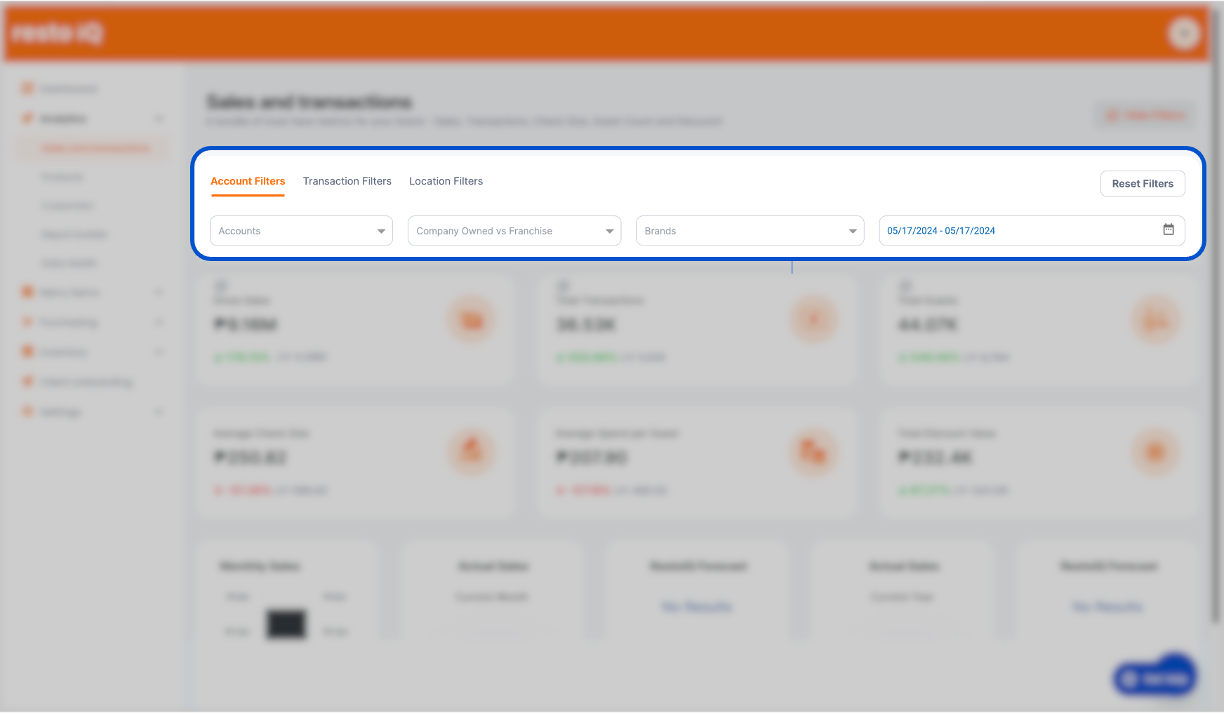This screenshot has width=1224, height=714.
Task: Click the Reset Filters button
Action: pos(1142,183)
